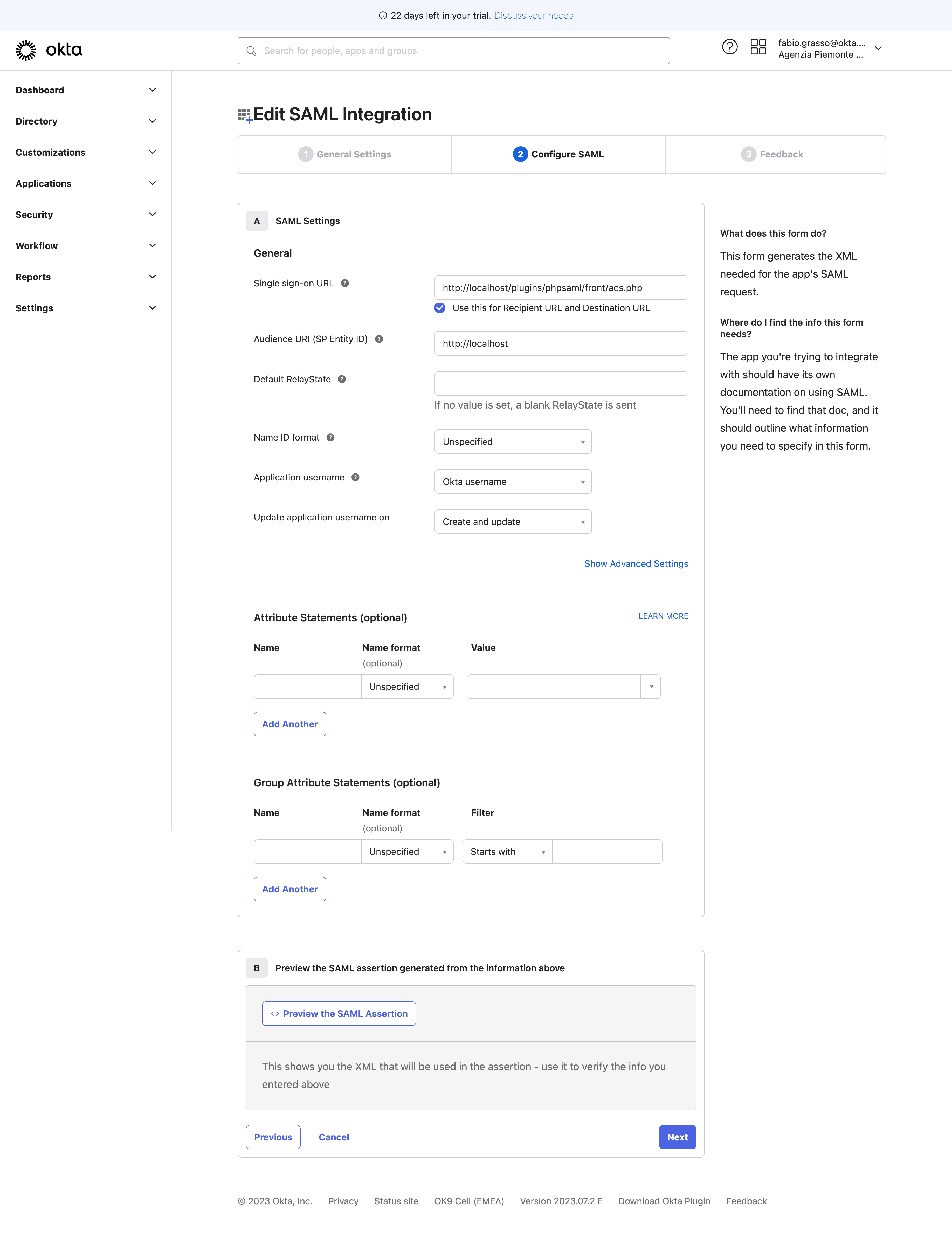Click help icon beside Application username
Image resolution: width=952 pixels, height=1244 pixels.
pyautogui.click(x=355, y=477)
